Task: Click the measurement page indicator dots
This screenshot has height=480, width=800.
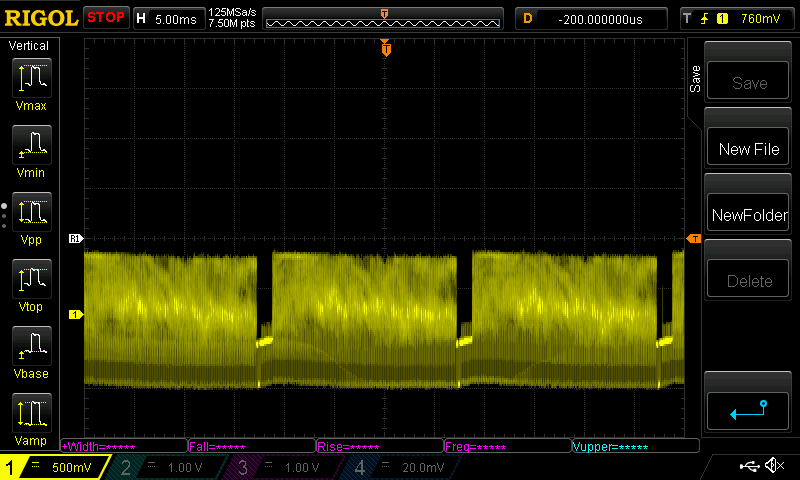Action: (x=4, y=216)
